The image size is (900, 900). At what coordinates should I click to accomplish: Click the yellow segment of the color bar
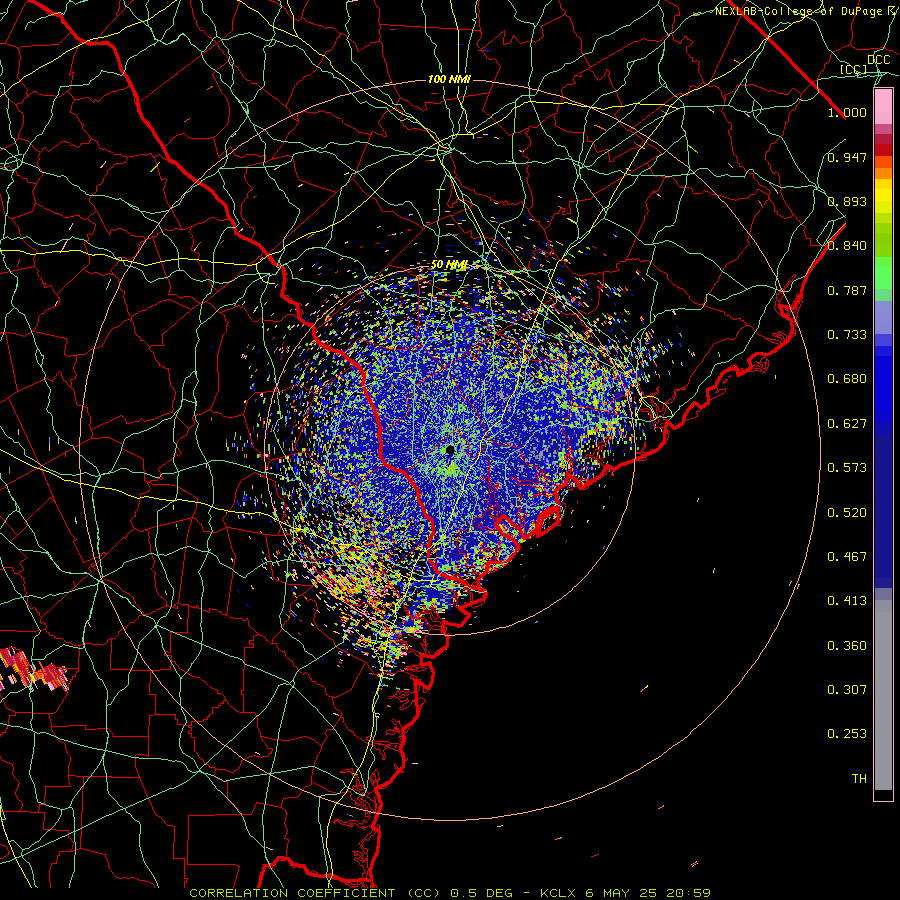pyautogui.click(x=883, y=196)
